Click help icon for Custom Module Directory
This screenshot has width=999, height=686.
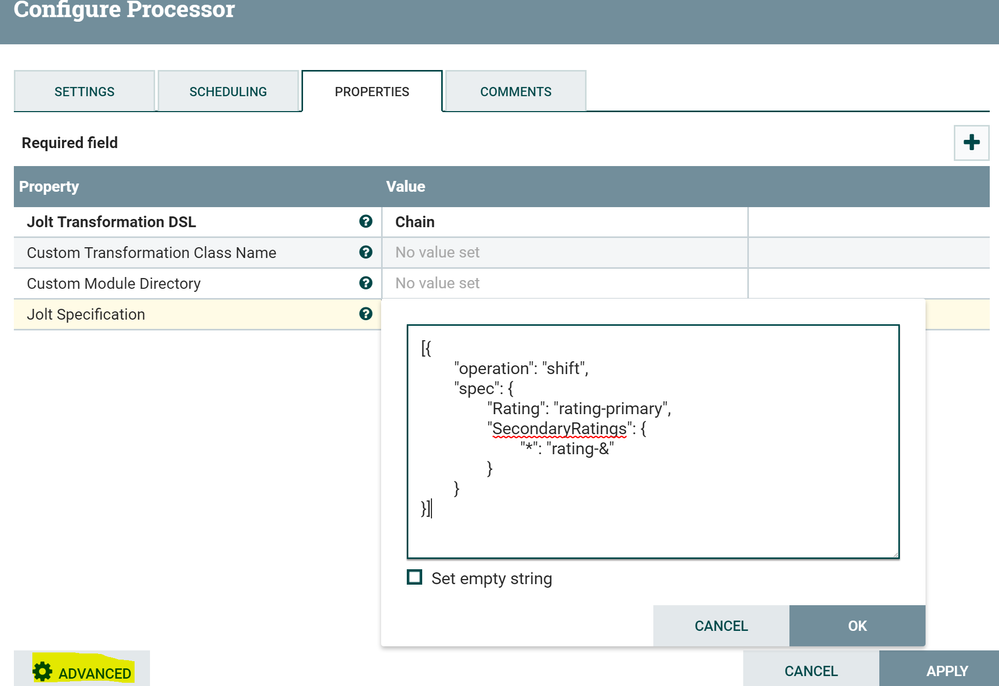coord(366,283)
